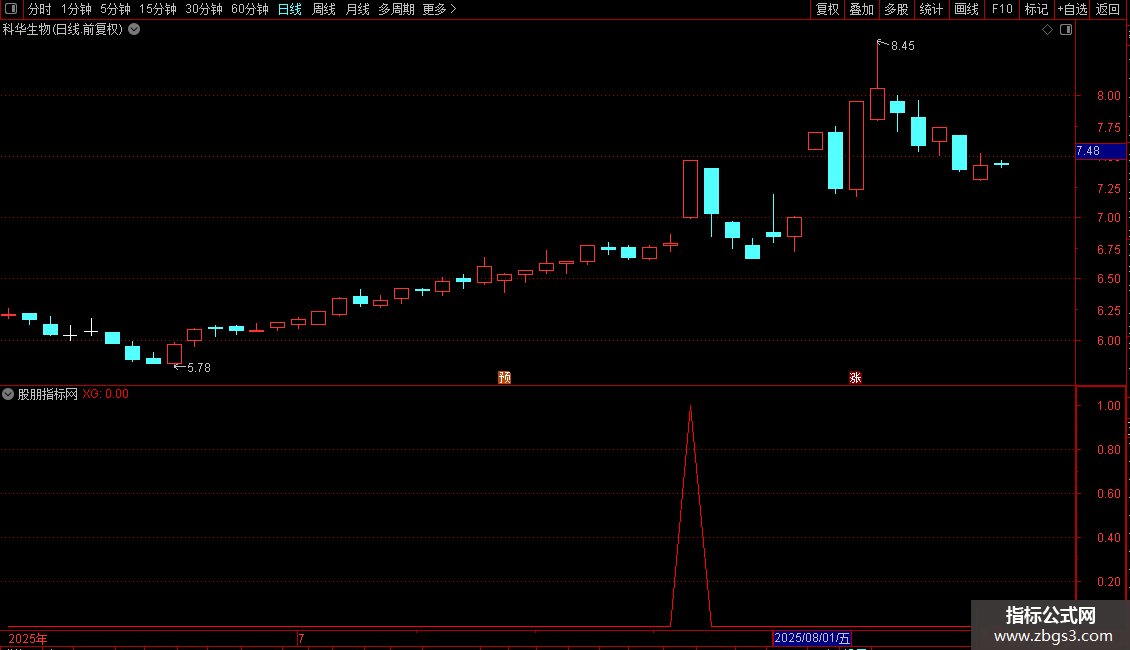The height and width of the screenshot is (650, 1130).
Task: Click the 股朋指标网 indicator name
Action: (48, 394)
